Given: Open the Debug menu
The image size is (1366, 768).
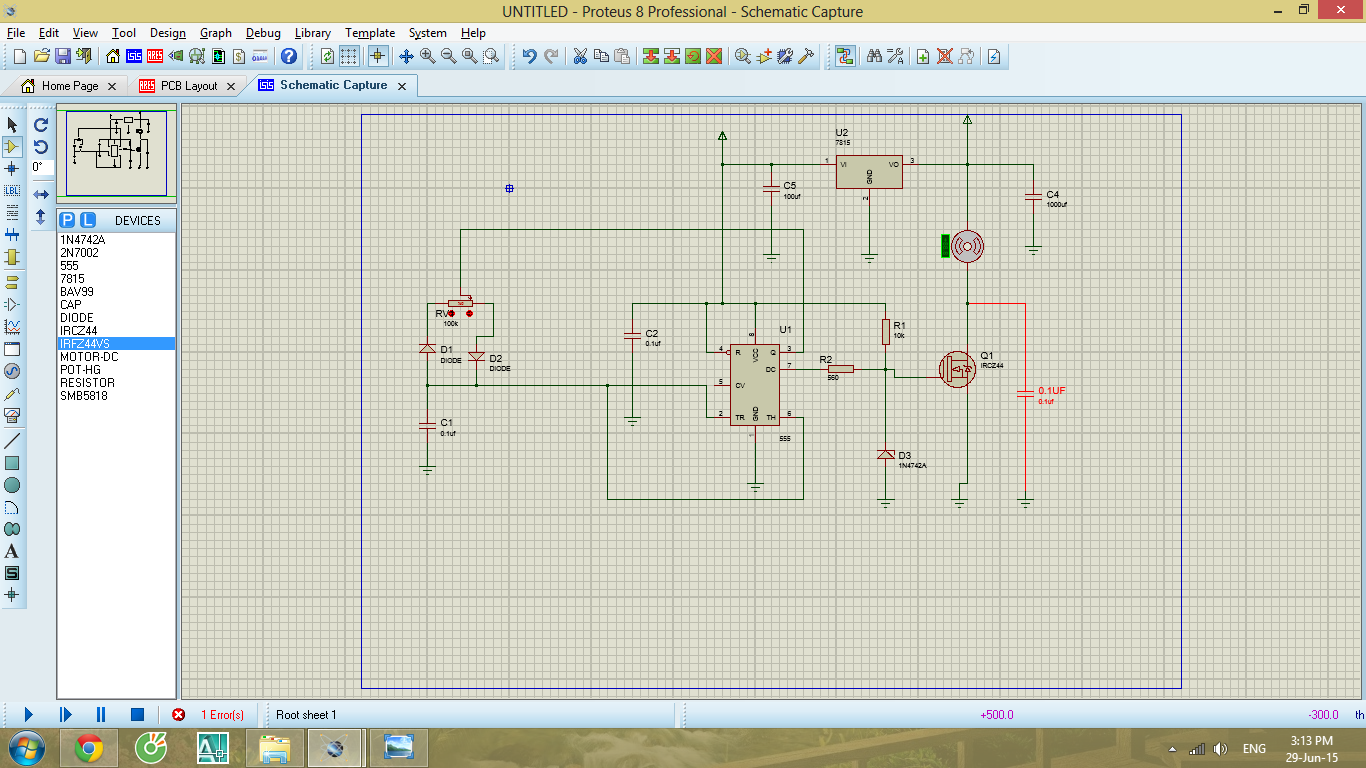Looking at the screenshot, I should (263, 33).
